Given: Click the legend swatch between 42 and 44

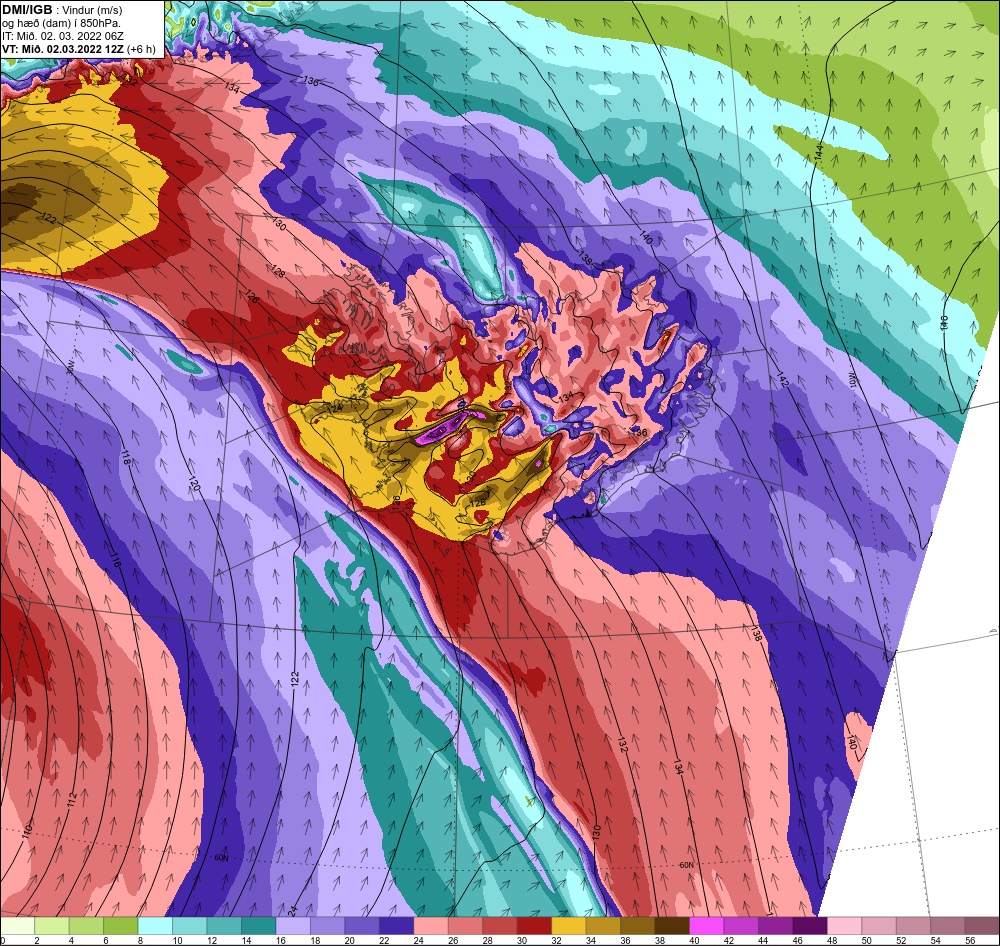Looking at the screenshot, I should point(742,926).
